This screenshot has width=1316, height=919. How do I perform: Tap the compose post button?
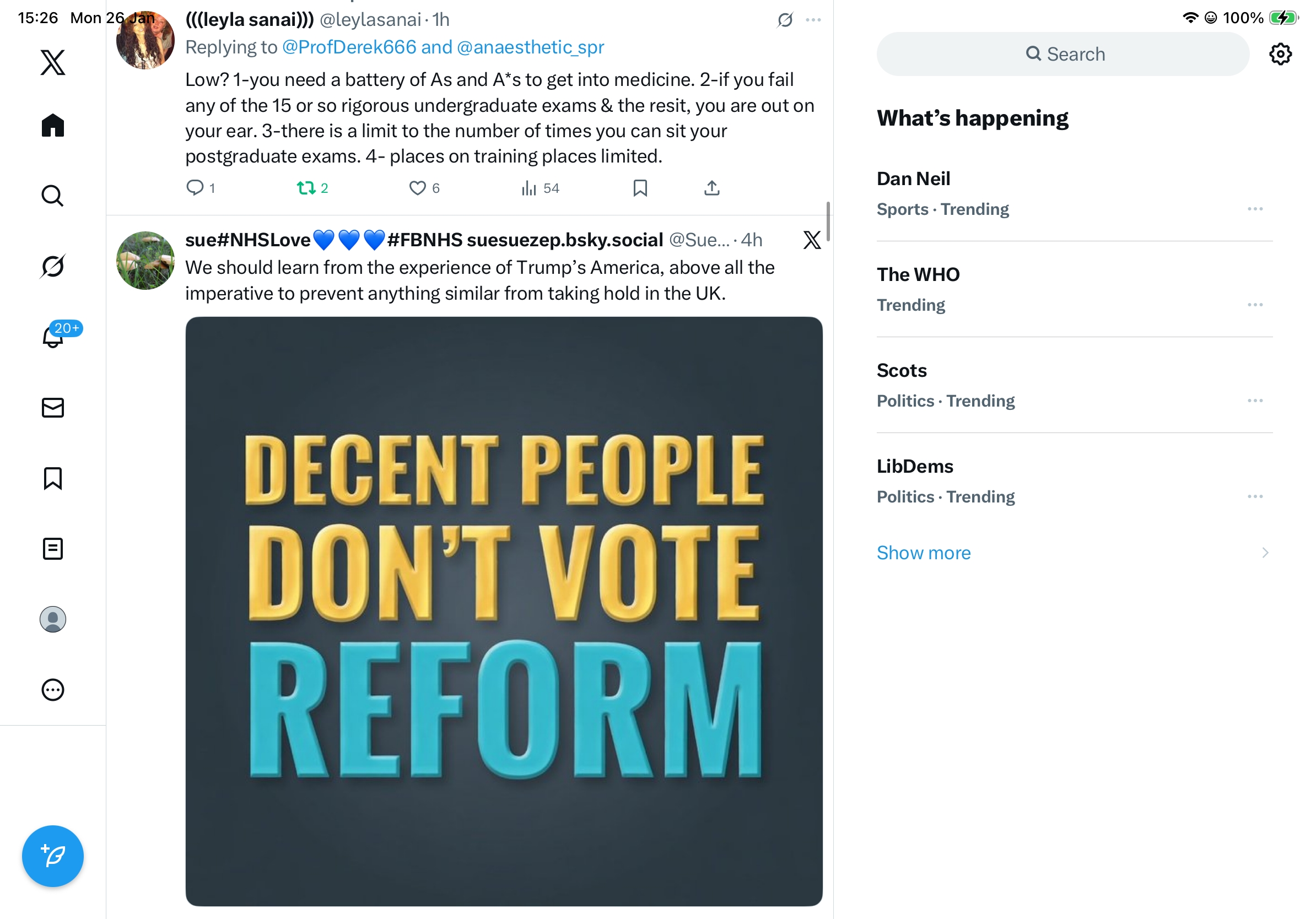(x=53, y=856)
